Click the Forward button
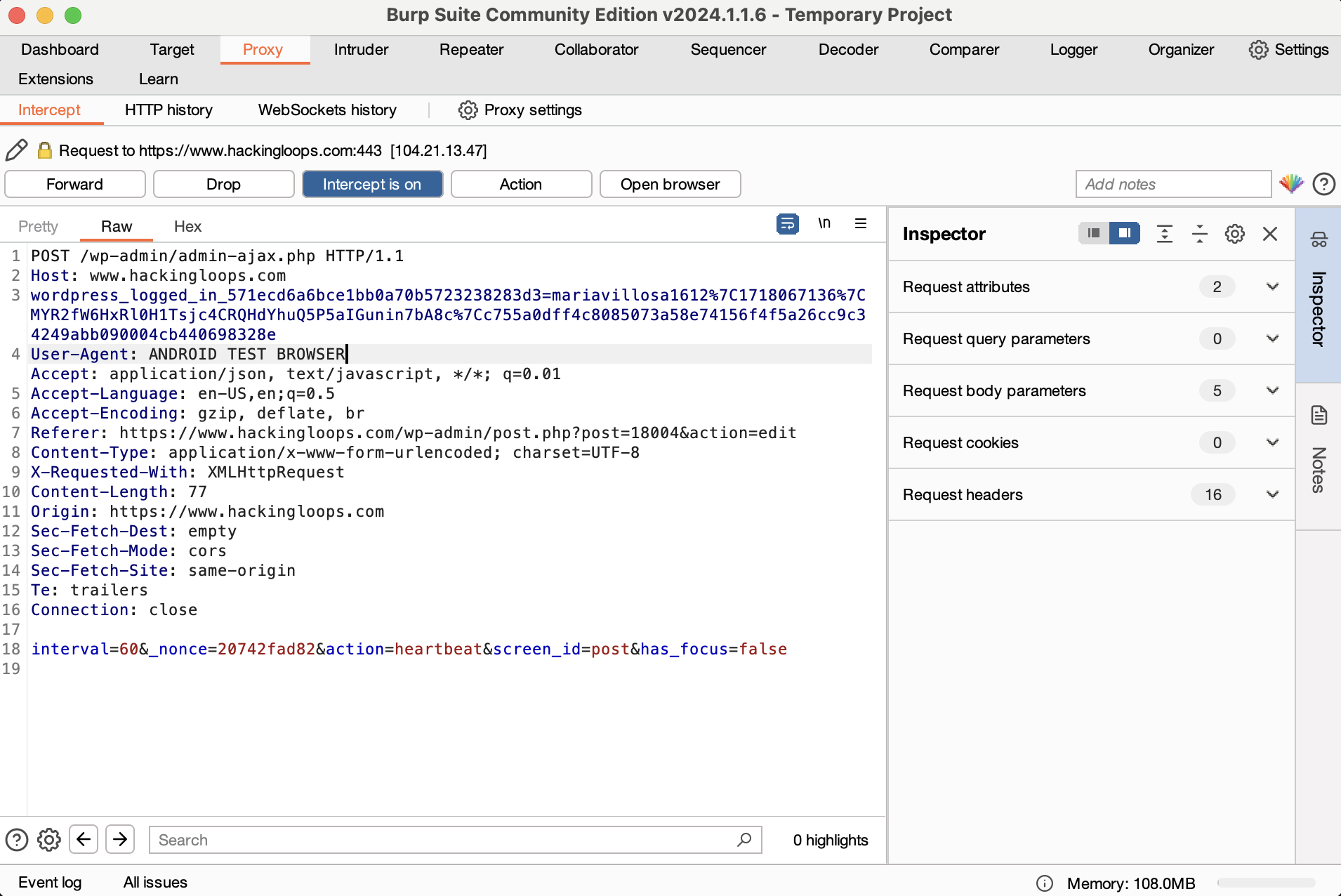1341x896 pixels. [75, 184]
